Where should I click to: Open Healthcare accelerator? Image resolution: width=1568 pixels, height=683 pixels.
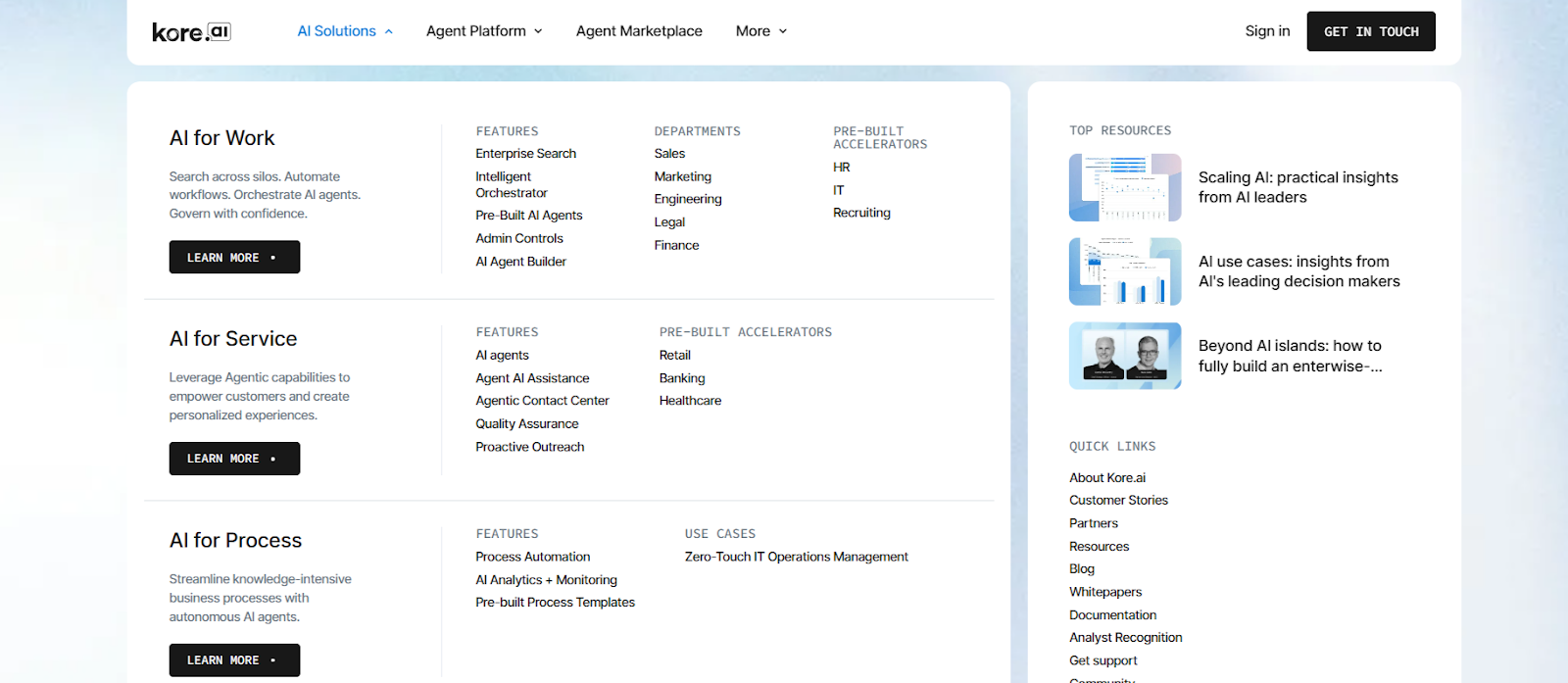(x=690, y=401)
